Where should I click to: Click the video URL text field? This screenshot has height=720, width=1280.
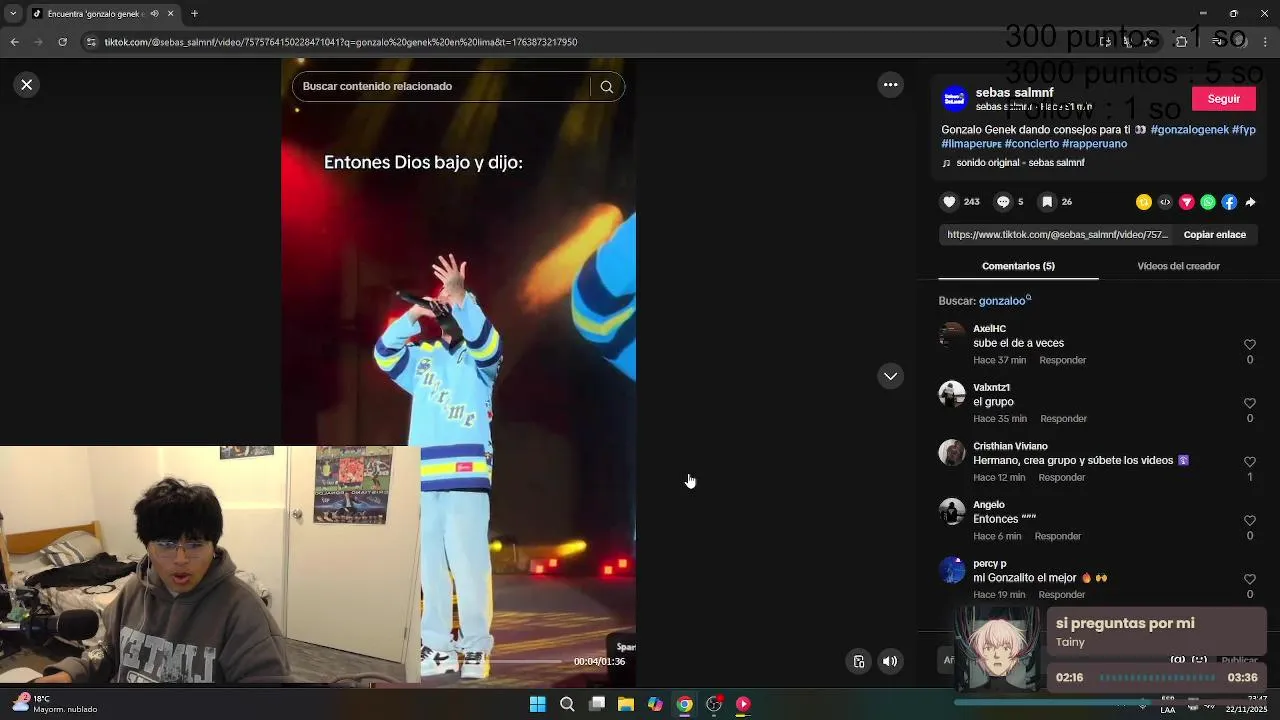(1057, 235)
